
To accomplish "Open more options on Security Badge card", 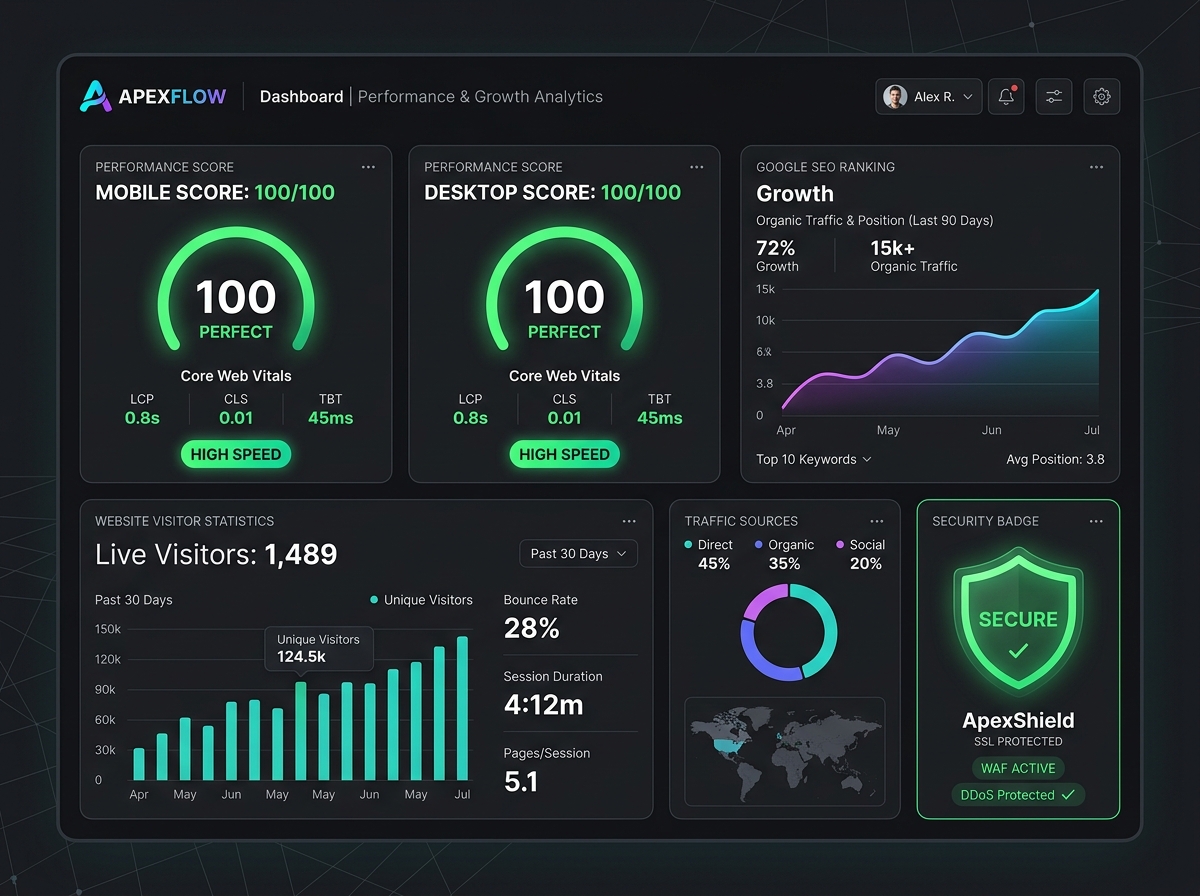I will point(1096,521).
